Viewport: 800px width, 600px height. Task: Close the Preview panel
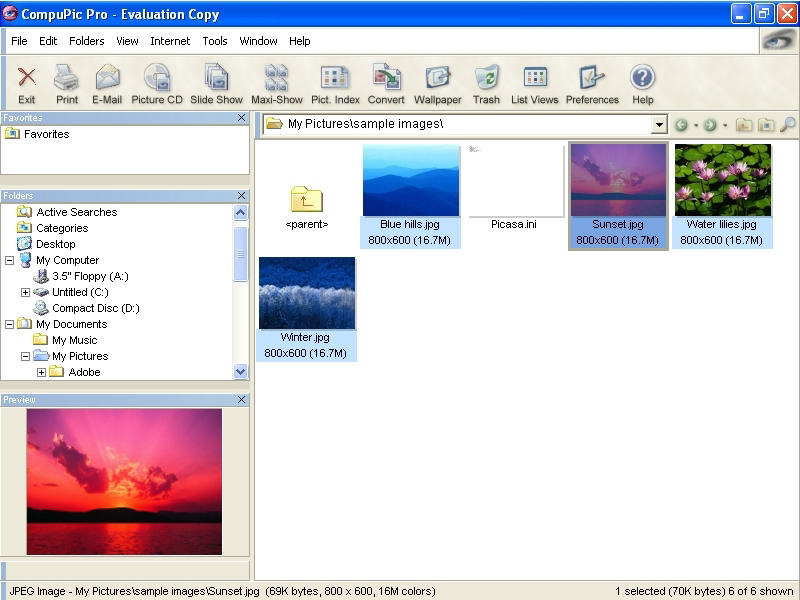(x=241, y=400)
